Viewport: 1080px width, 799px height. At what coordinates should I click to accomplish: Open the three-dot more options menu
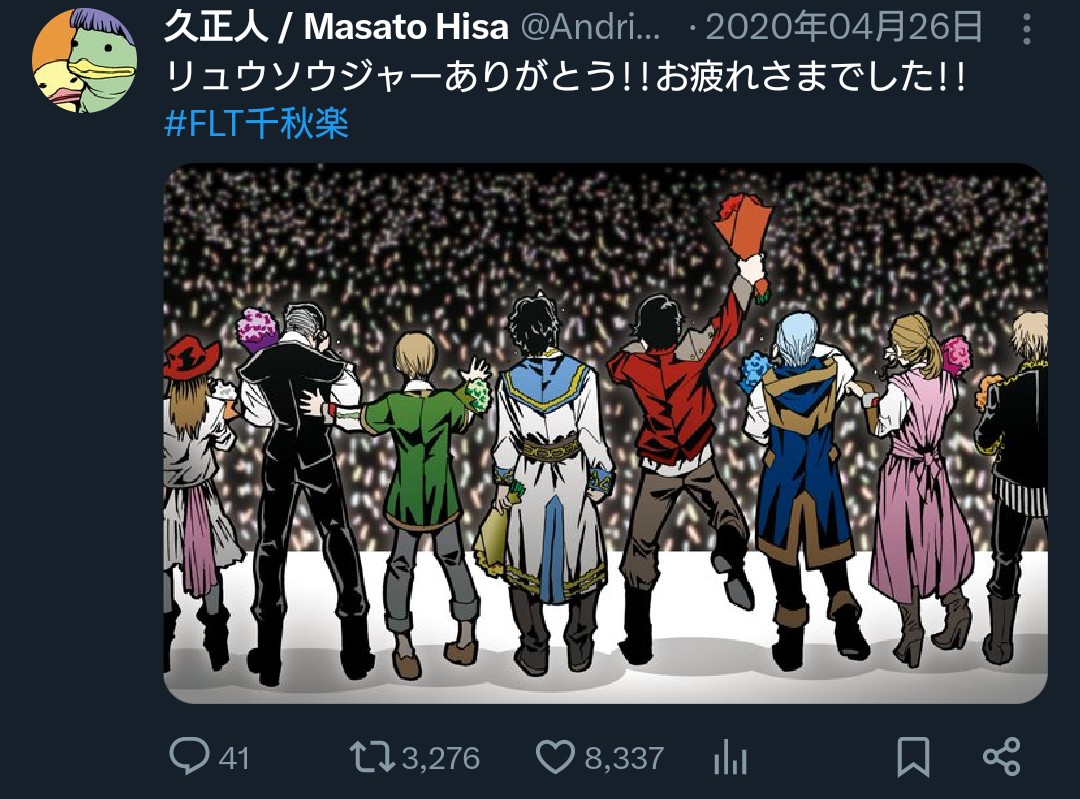(x=1026, y=30)
